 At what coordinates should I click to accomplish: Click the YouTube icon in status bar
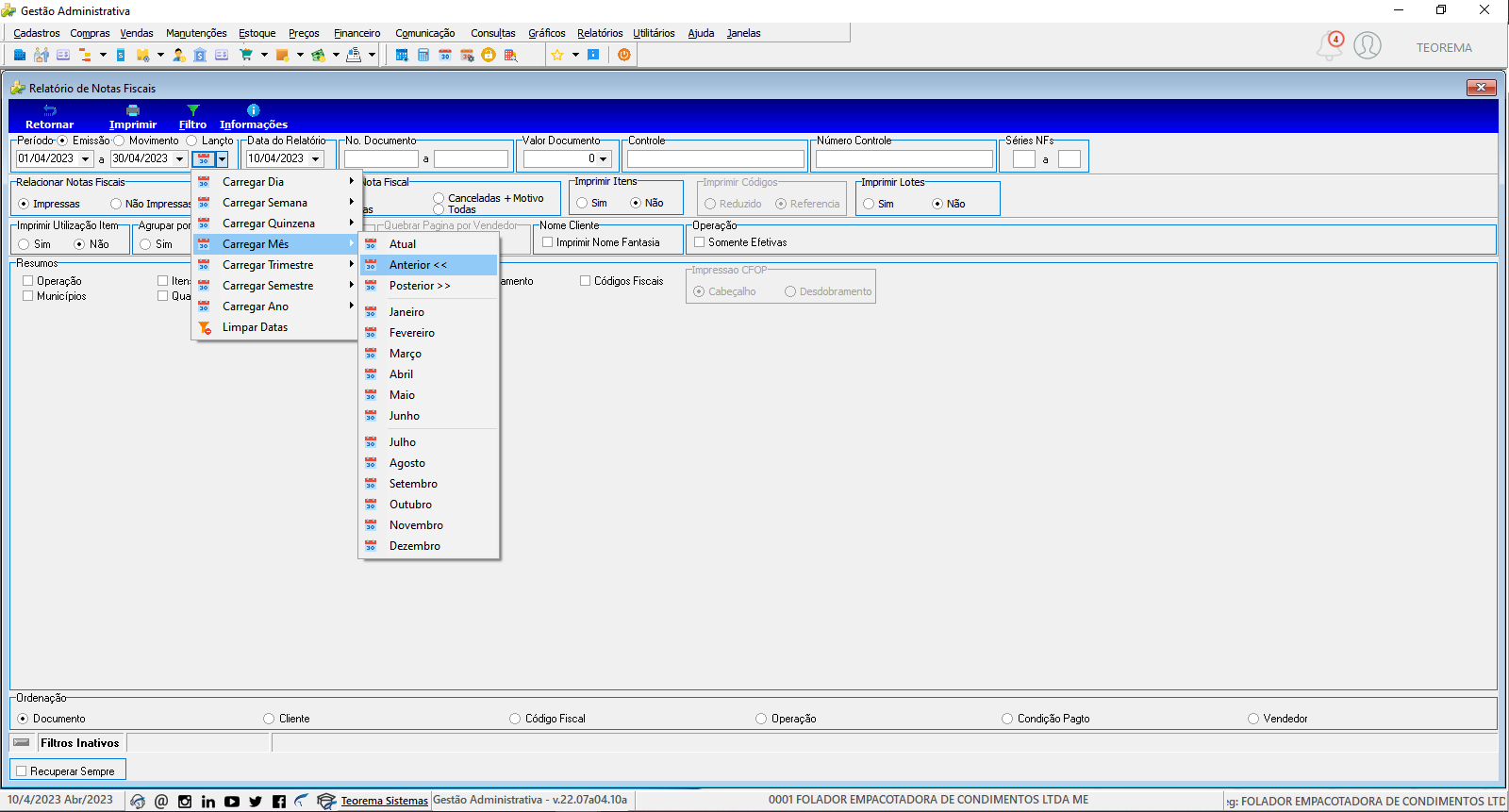pyautogui.click(x=232, y=802)
